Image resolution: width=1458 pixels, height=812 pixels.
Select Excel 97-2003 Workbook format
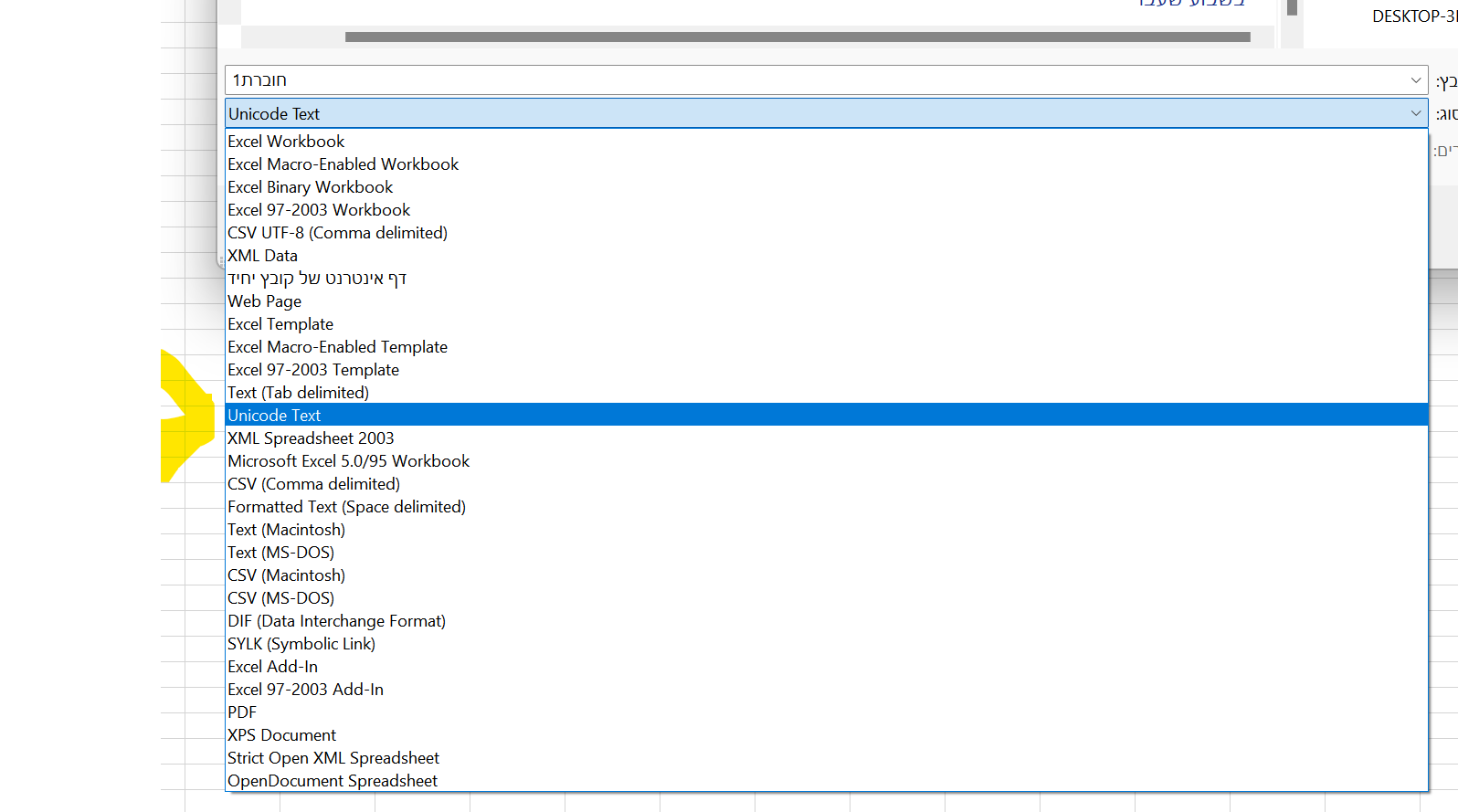pyautogui.click(x=827, y=210)
